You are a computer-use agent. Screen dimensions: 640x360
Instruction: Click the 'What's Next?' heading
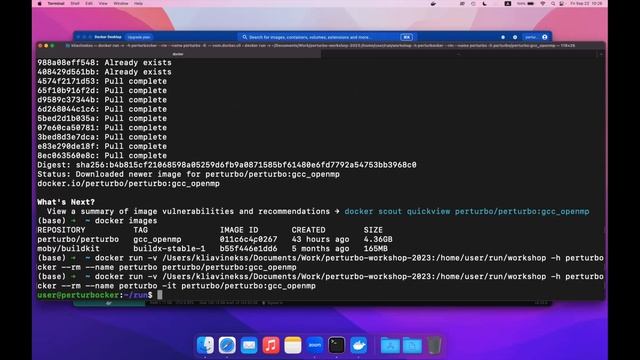[x=66, y=202]
